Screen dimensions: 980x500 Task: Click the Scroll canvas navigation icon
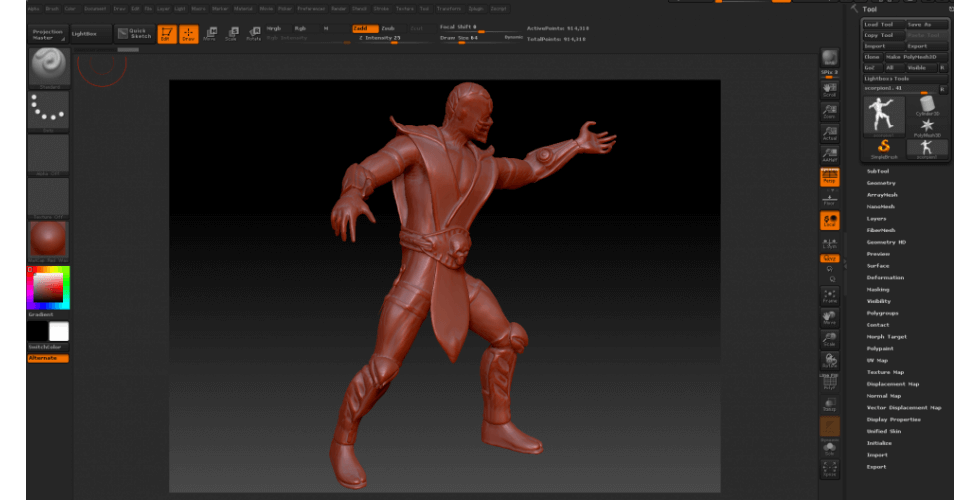(829, 88)
